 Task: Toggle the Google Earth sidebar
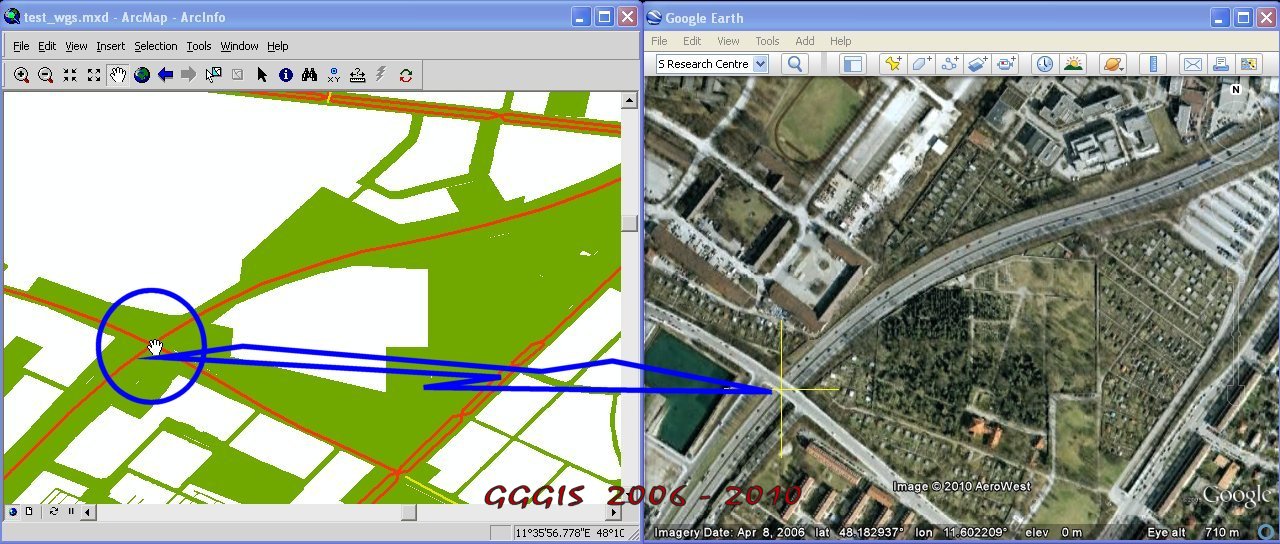pyautogui.click(x=852, y=64)
